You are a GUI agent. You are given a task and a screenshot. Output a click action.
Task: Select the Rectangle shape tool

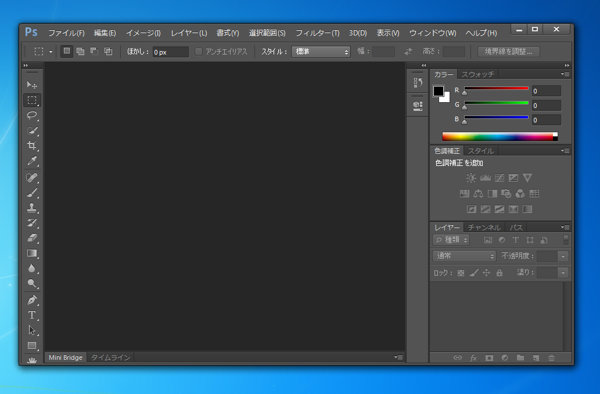pyautogui.click(x=32, y=346)
